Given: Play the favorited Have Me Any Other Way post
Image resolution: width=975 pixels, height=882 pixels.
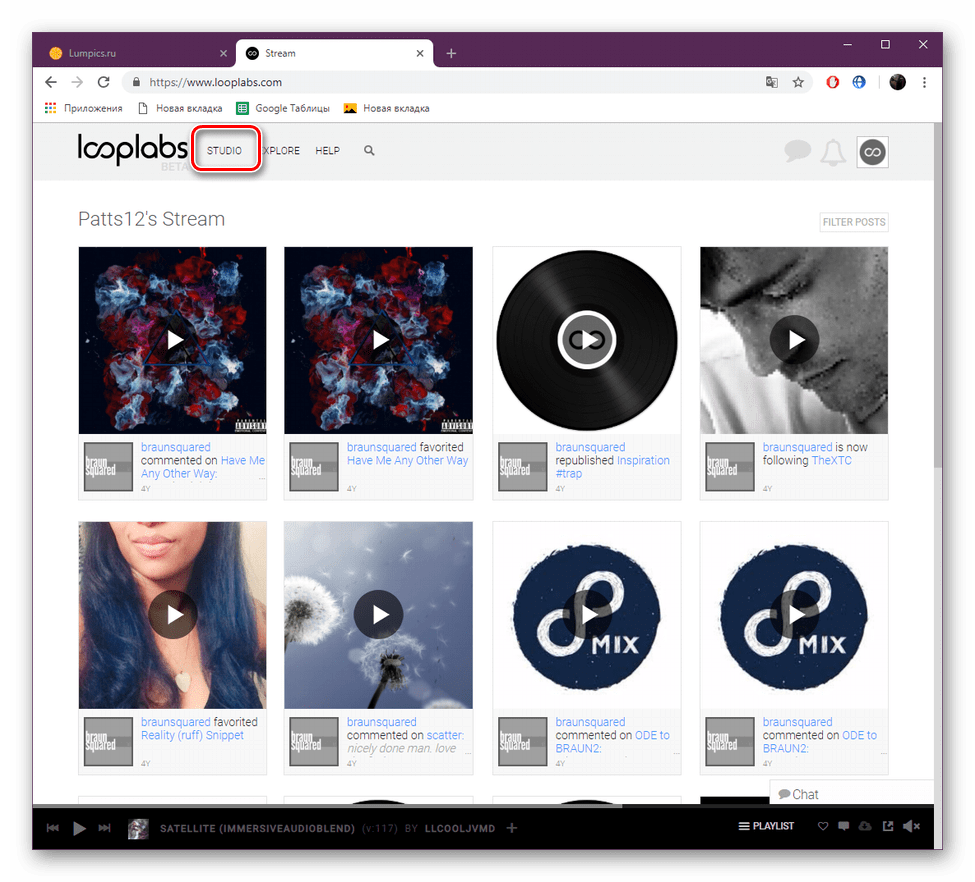Looking at the screenshot, I should 378,340.
